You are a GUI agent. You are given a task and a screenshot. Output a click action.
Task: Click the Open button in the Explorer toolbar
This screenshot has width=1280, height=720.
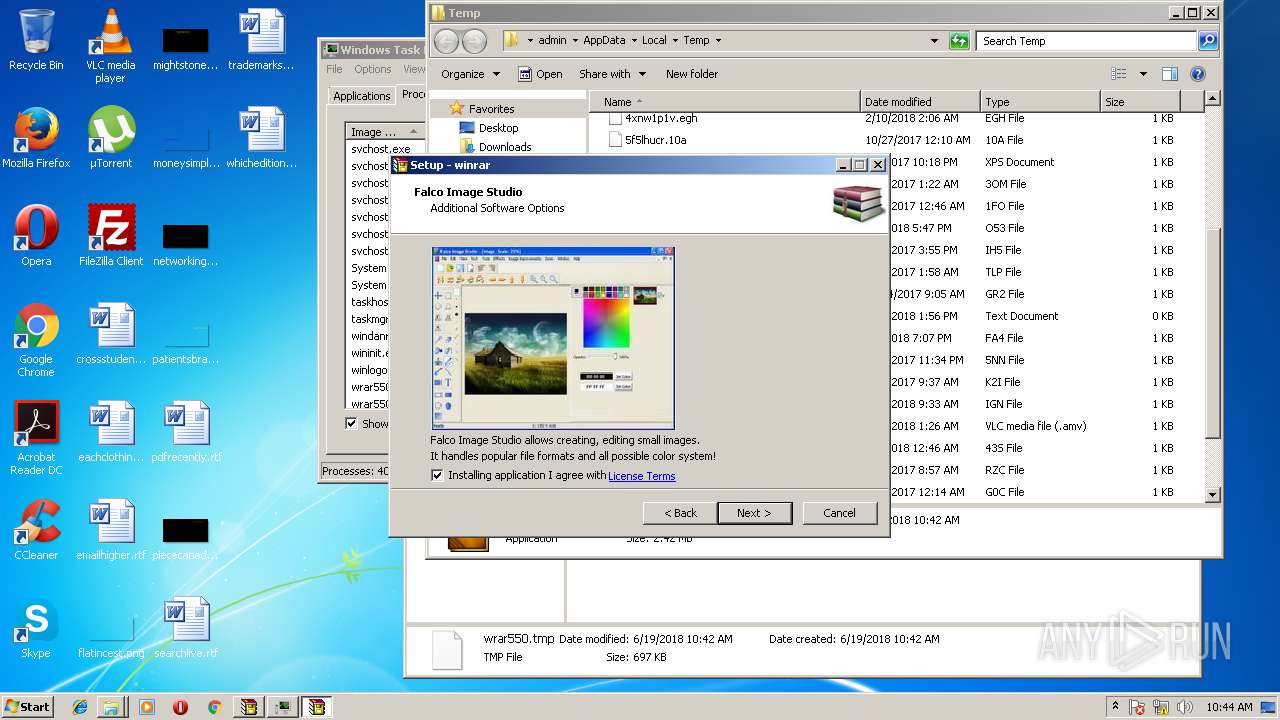pos(539,74)
